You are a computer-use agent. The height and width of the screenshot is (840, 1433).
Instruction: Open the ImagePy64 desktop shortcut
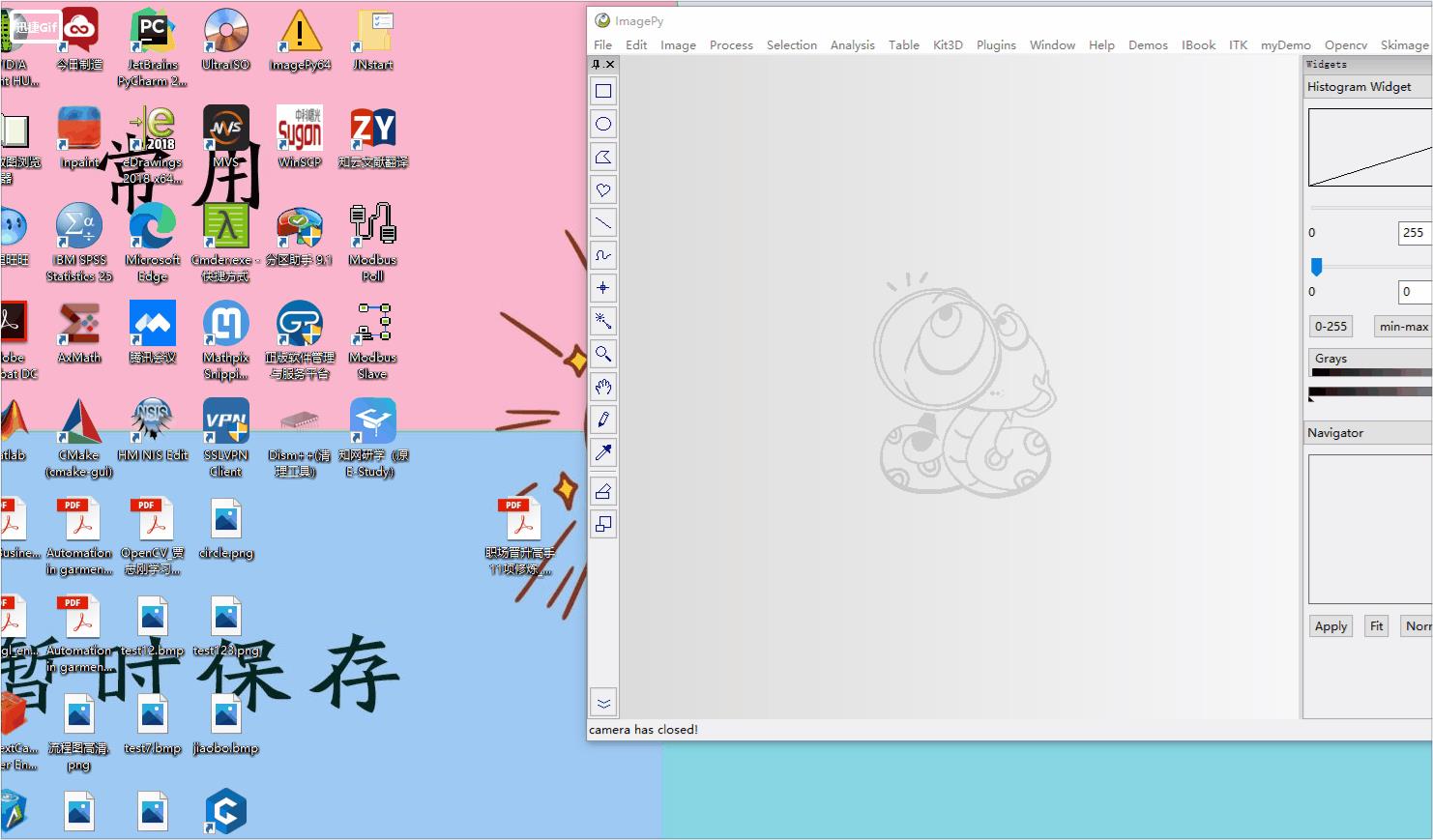(x=300, y=41)
